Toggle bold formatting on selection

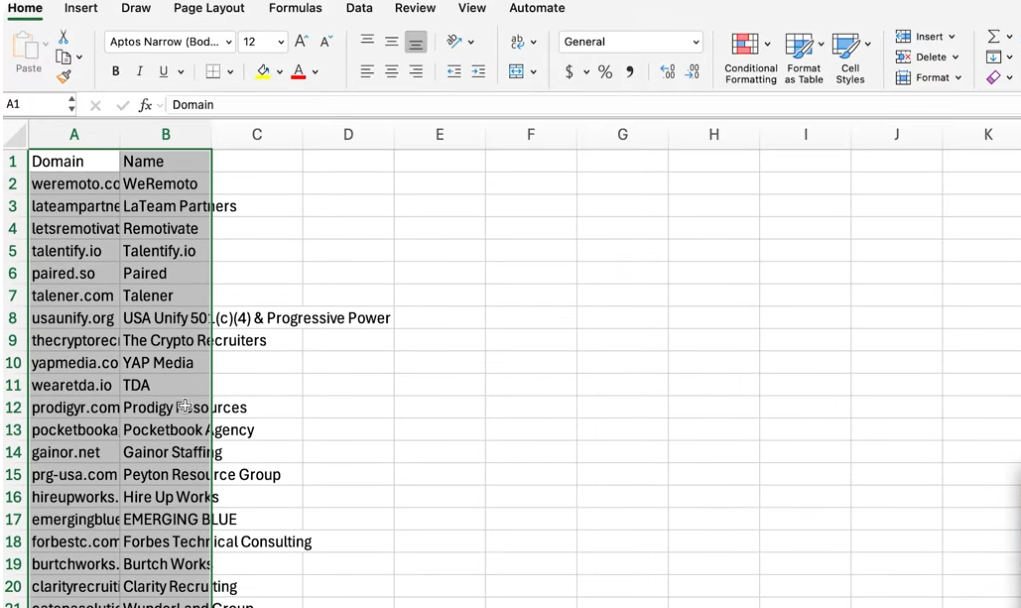(115, 73)
